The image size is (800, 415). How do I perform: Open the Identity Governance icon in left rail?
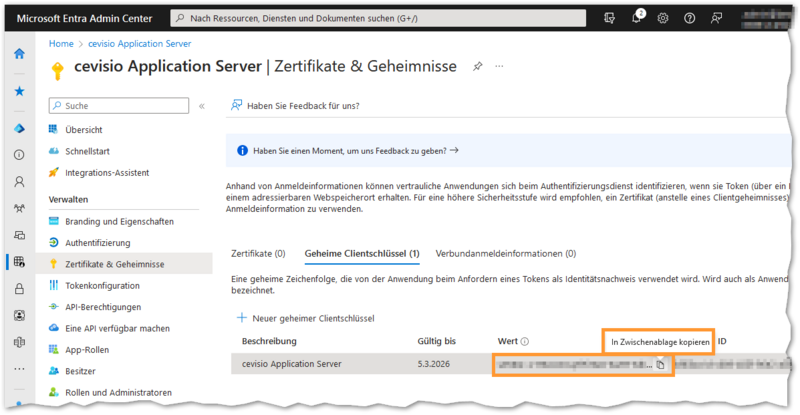tap(19, 315)
